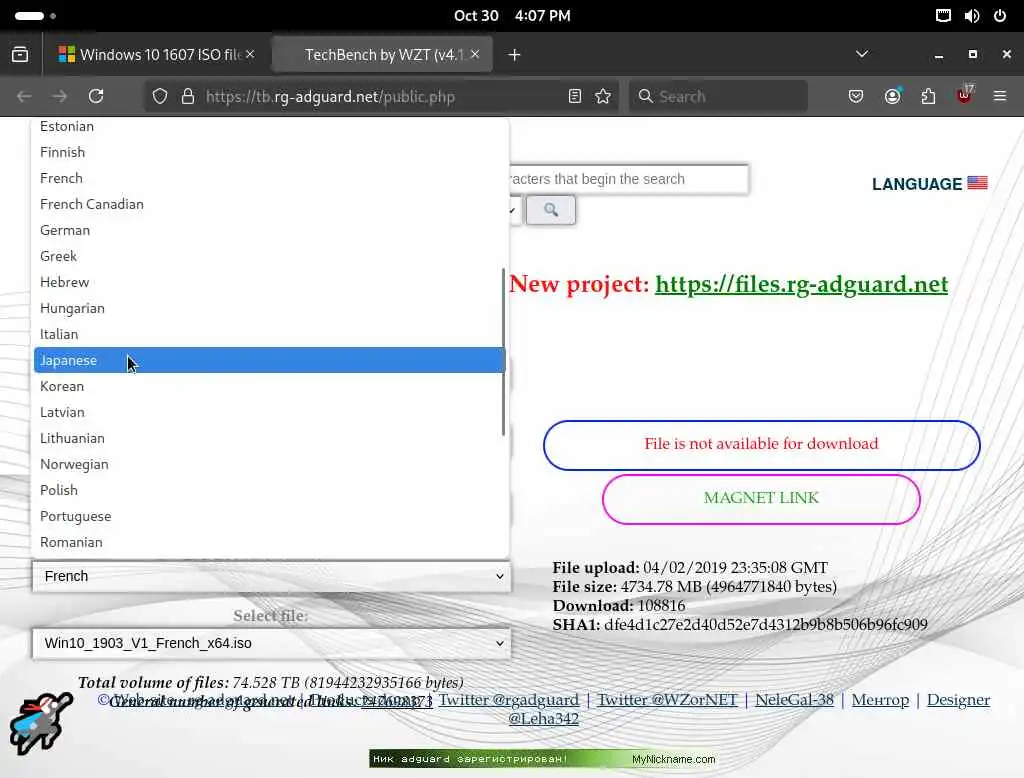
Task: Select French Canadian option
Action: click(x=270, y=204)
